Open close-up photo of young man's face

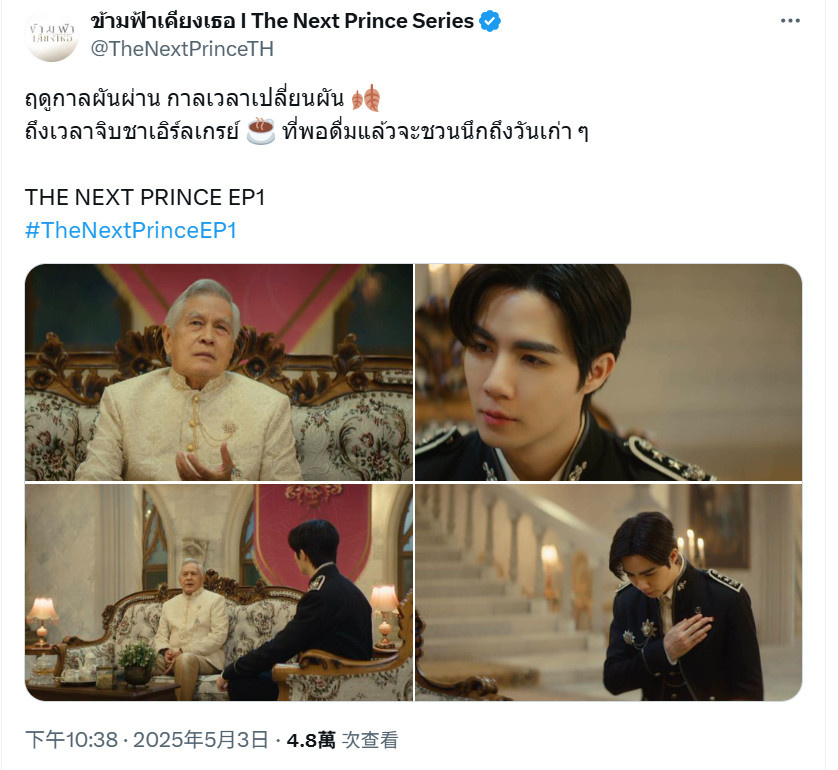(x=609, y=372)
